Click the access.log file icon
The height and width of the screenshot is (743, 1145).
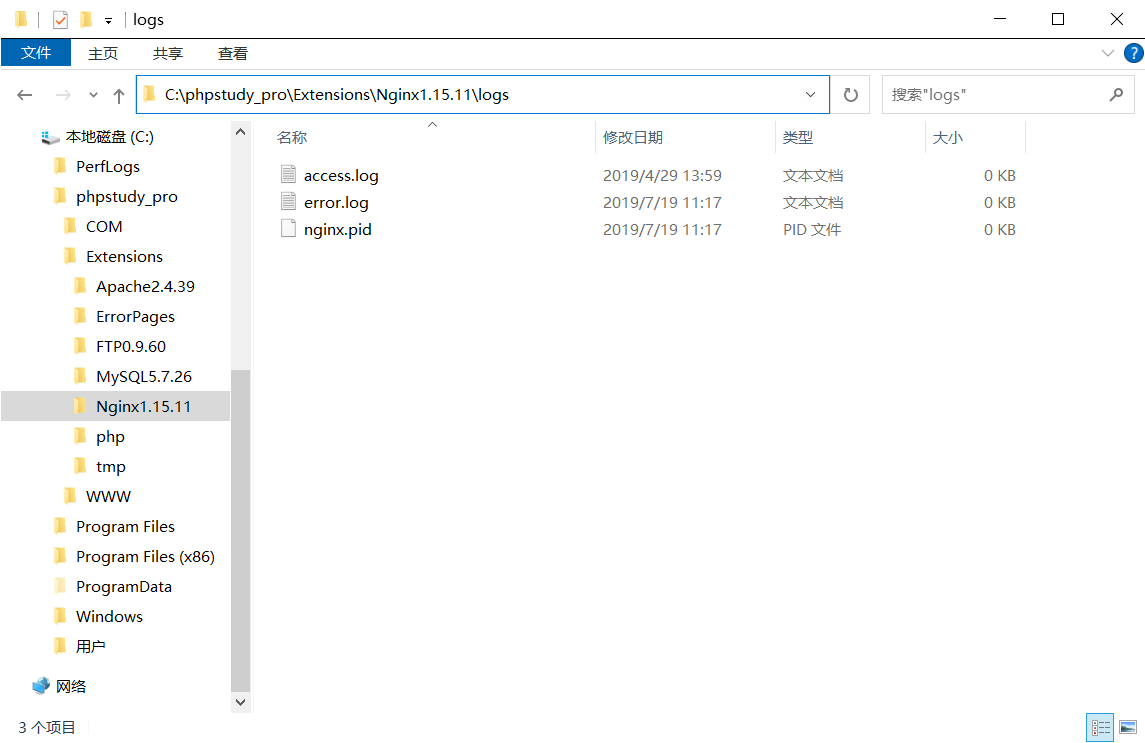pos(288,174)
